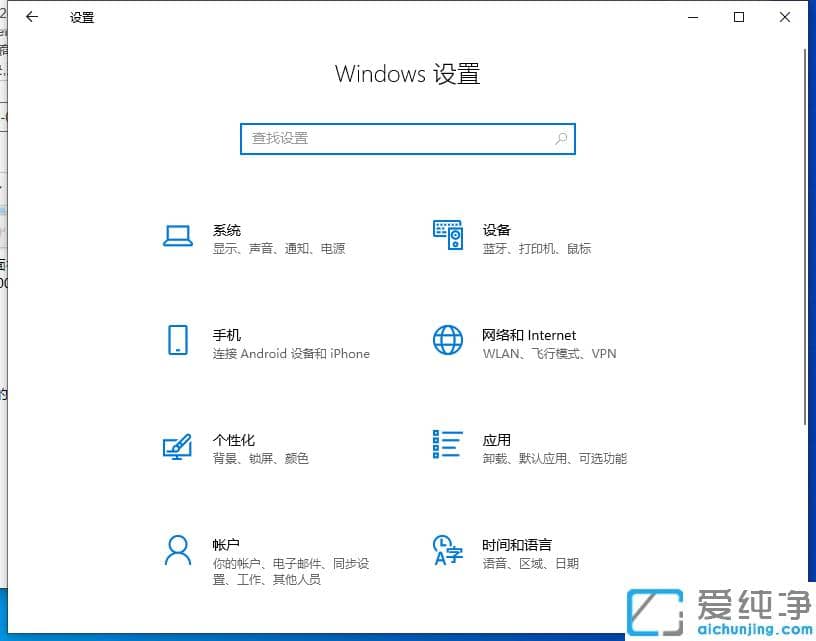Select the 连接 Android 设备和 iPhone link
Viewport: 816px width, 641px height.
[x=291, y=353]
